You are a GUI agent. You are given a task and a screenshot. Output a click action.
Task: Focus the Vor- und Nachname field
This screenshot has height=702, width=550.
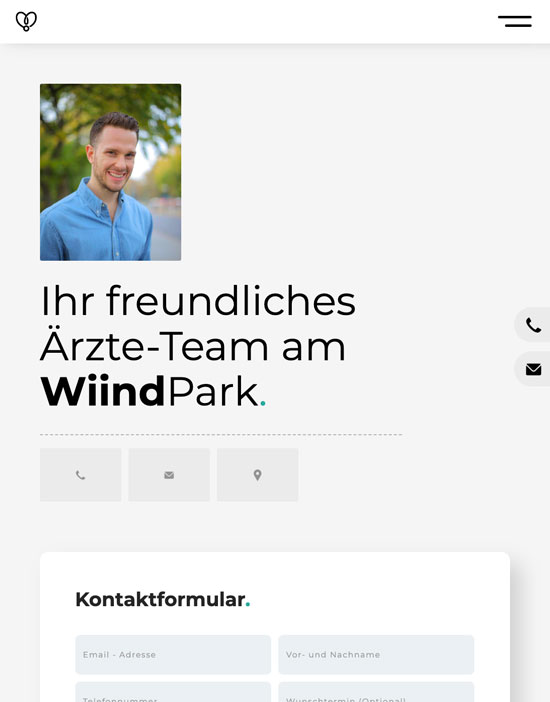(x=376, y=655)
